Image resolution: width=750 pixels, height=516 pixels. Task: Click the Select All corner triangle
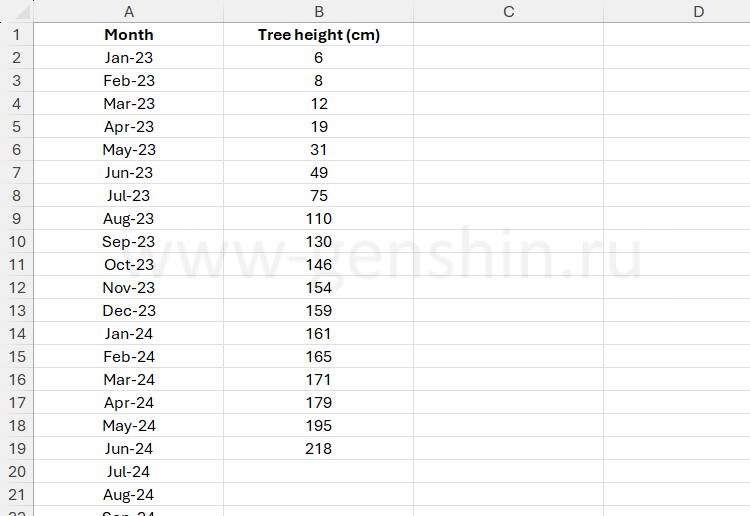click(22, 12)
